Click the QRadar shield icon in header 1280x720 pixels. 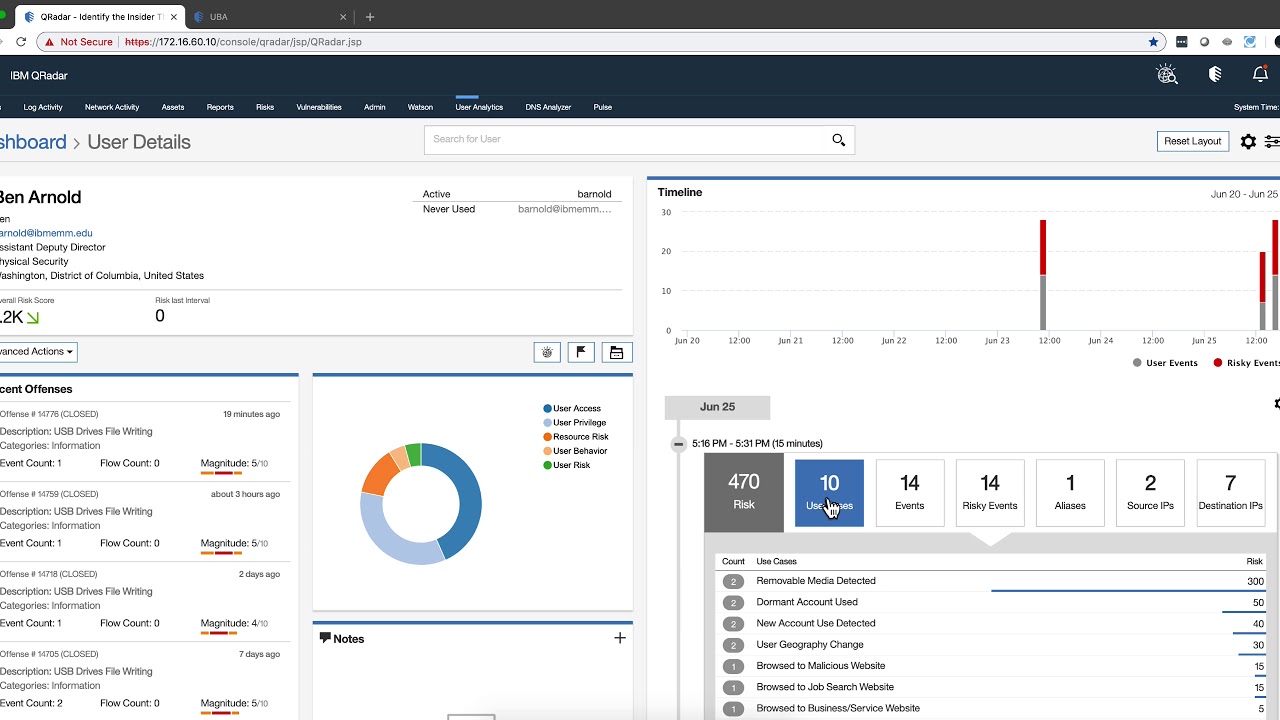(1215, 75)
